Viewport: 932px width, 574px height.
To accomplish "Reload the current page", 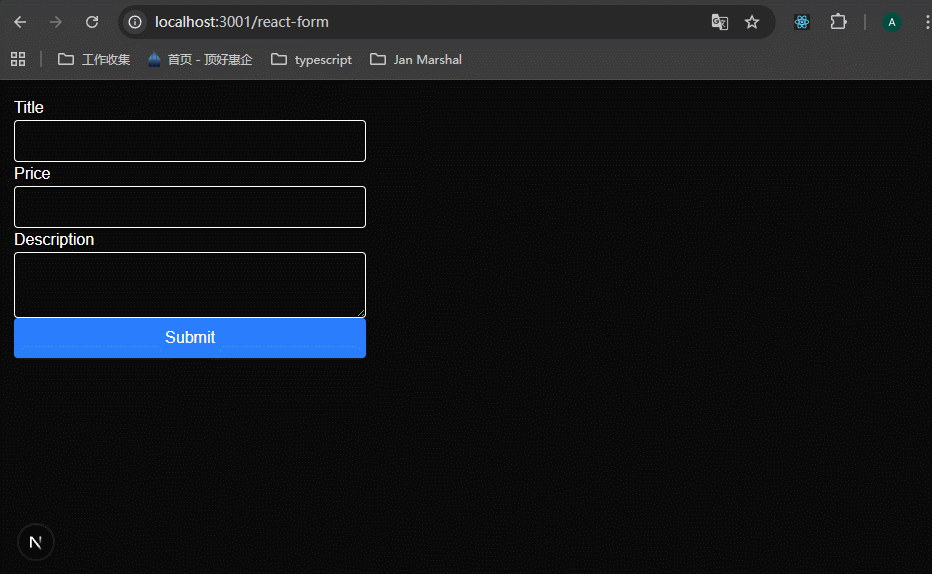I will 92,22.
